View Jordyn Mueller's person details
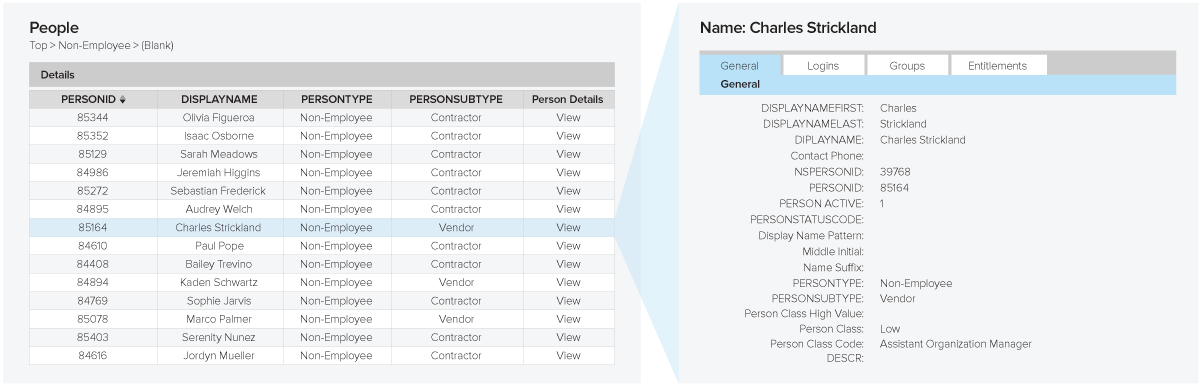This screenshot has width=1200, height=385. pyautogui.click(x=568, y=355)
